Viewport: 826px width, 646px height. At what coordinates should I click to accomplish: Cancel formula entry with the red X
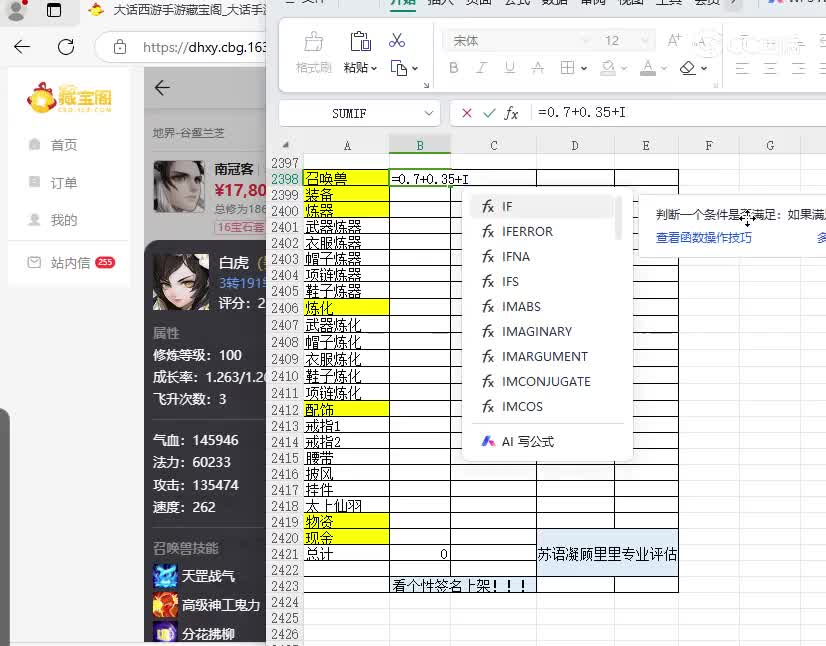(466, 113)
